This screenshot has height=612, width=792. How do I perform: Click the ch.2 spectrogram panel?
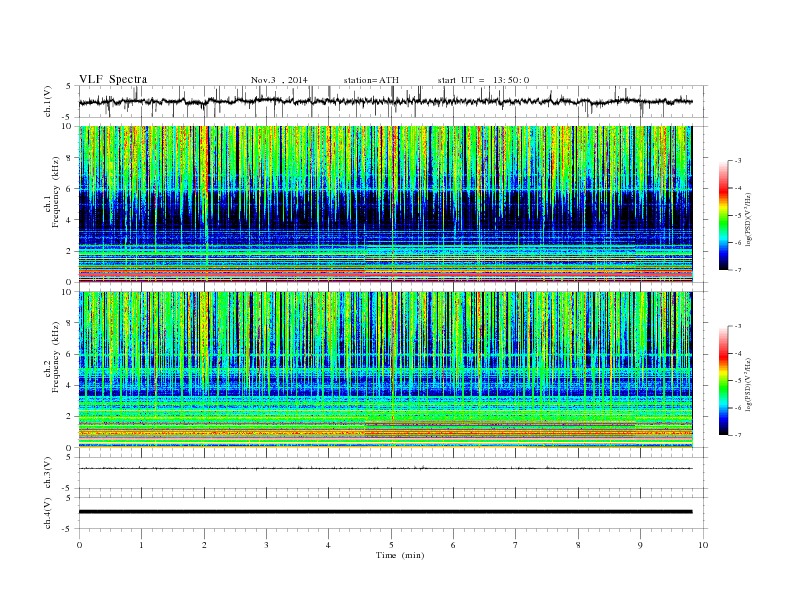tap(385, 370)
